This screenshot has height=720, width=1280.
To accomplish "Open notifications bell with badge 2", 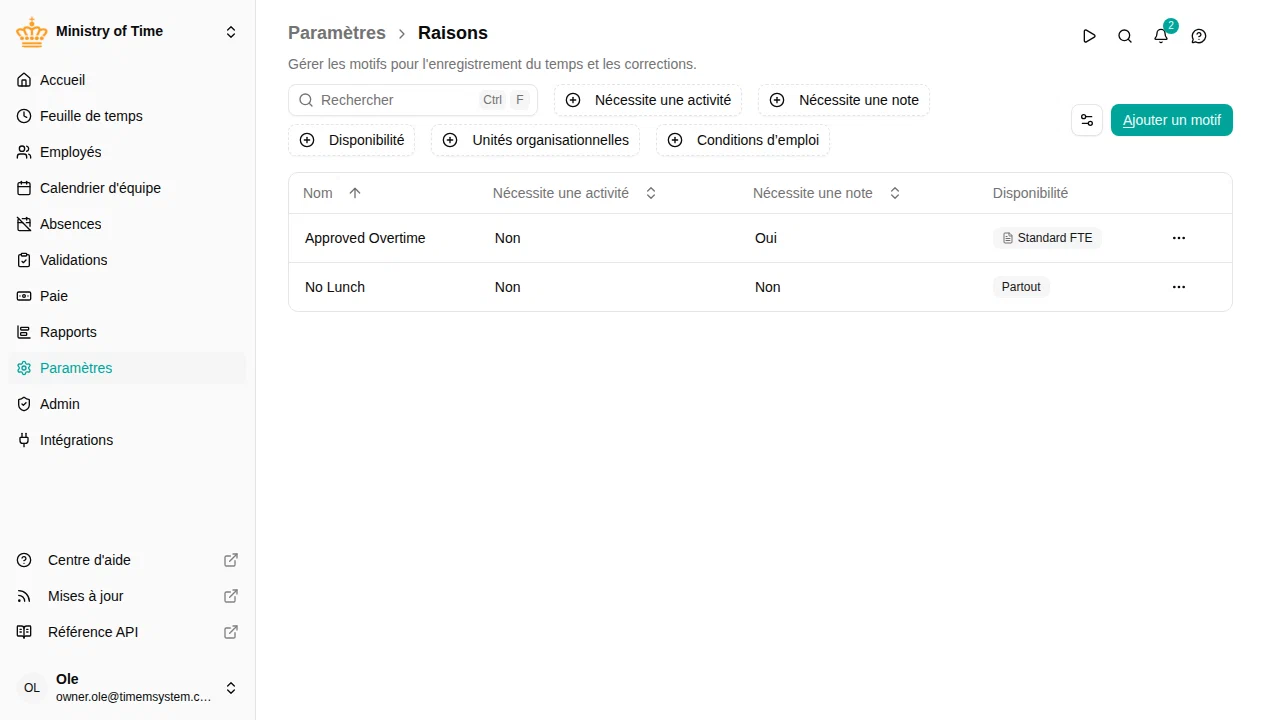I will pyautogui.click(x=1161, y=36).
